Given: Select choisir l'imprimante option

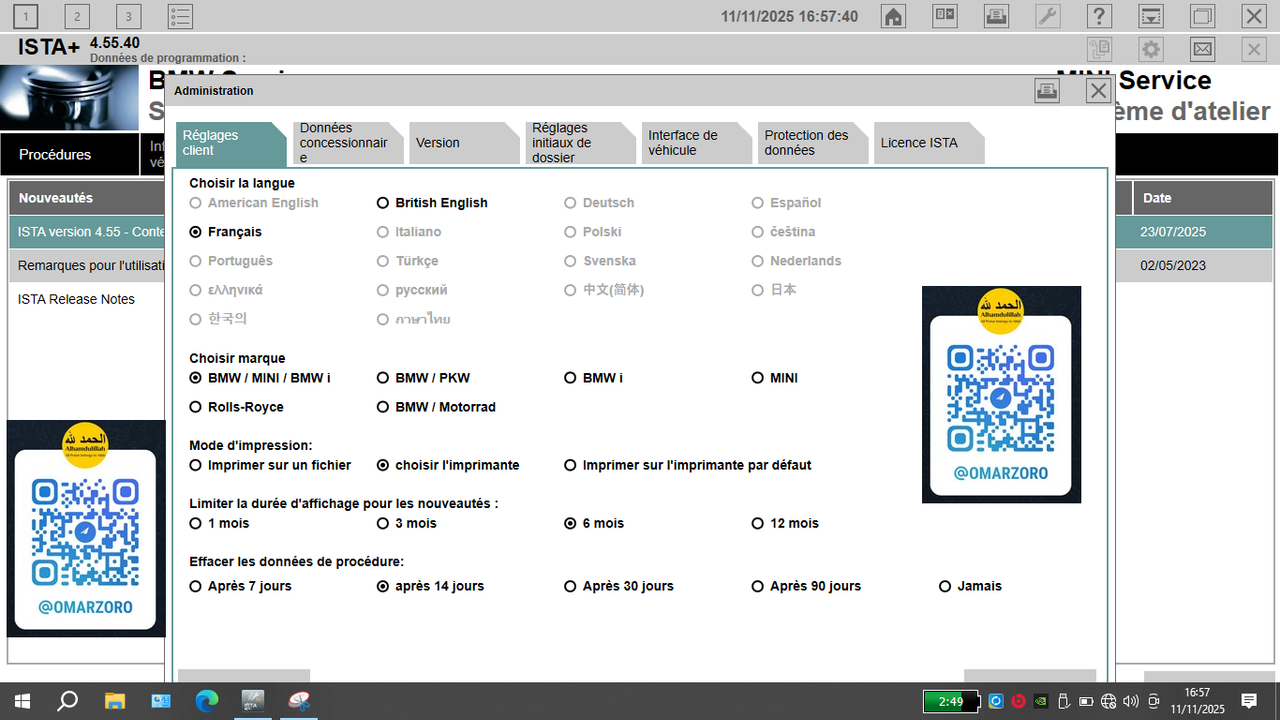Looking at the screenshot, I should pos(448,465).
